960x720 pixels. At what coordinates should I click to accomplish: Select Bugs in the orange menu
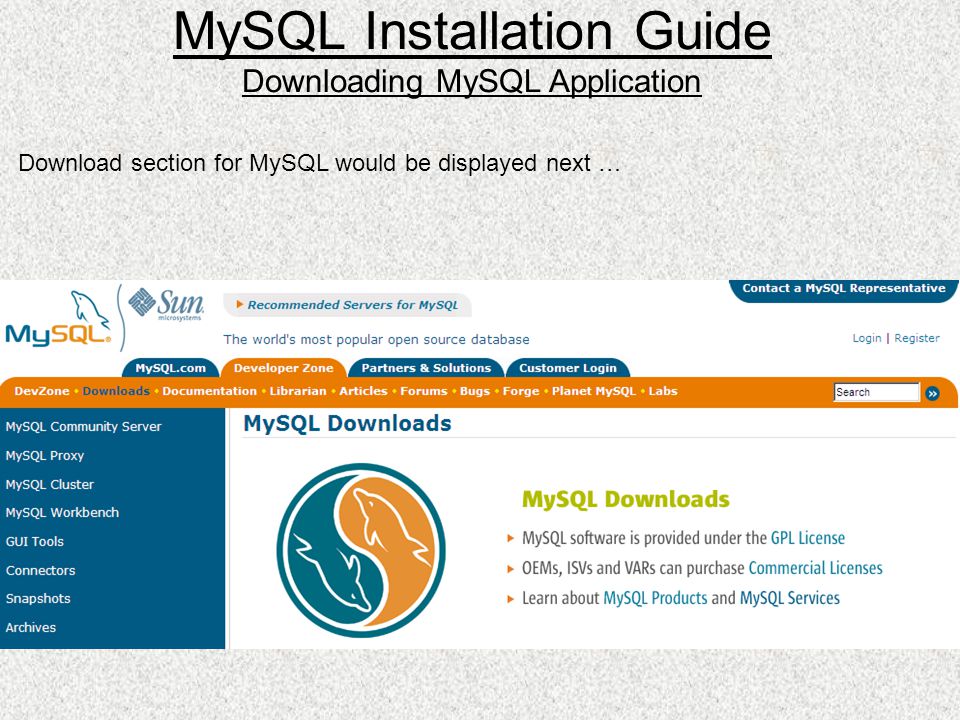[474, 391]
